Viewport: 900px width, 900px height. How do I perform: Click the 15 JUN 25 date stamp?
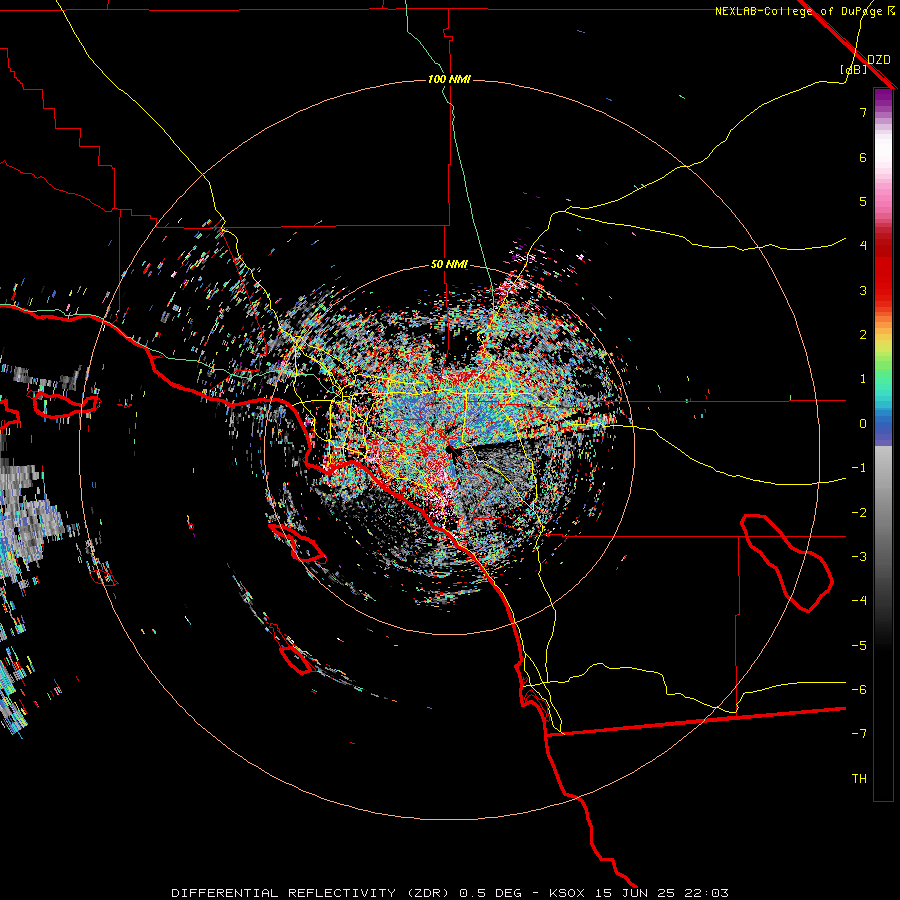633,893
